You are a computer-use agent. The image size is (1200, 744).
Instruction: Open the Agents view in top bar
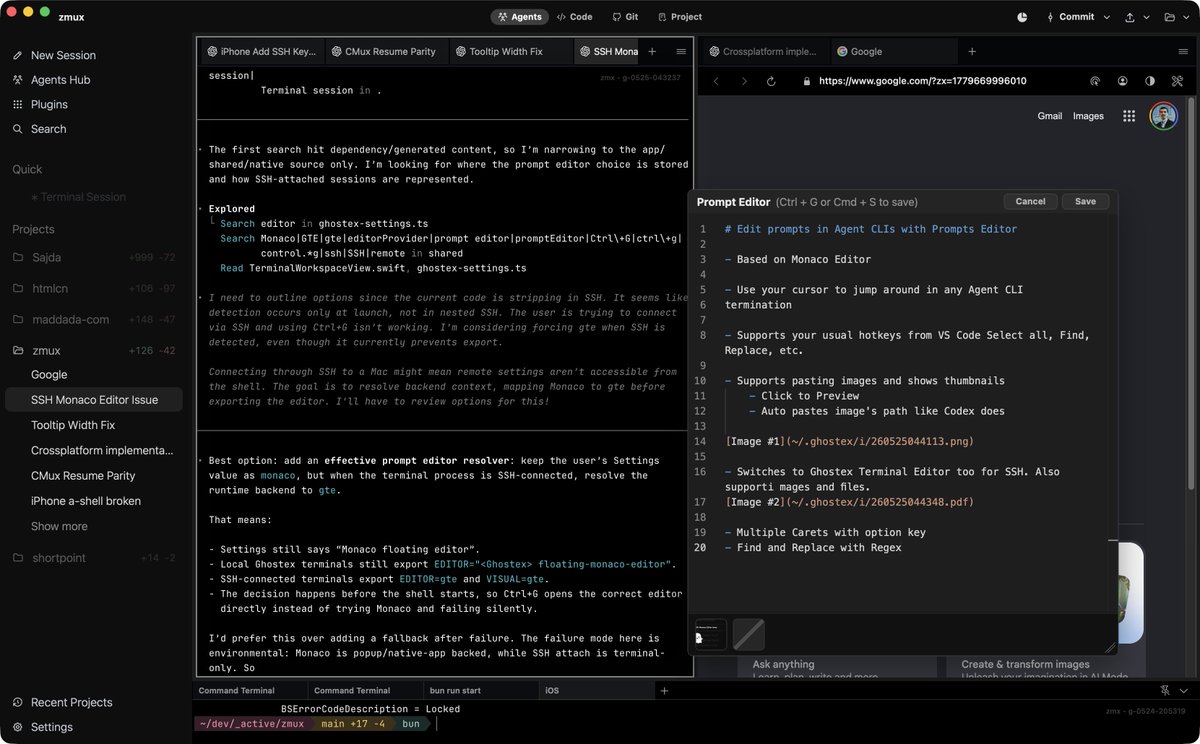(x=518, y=17)
